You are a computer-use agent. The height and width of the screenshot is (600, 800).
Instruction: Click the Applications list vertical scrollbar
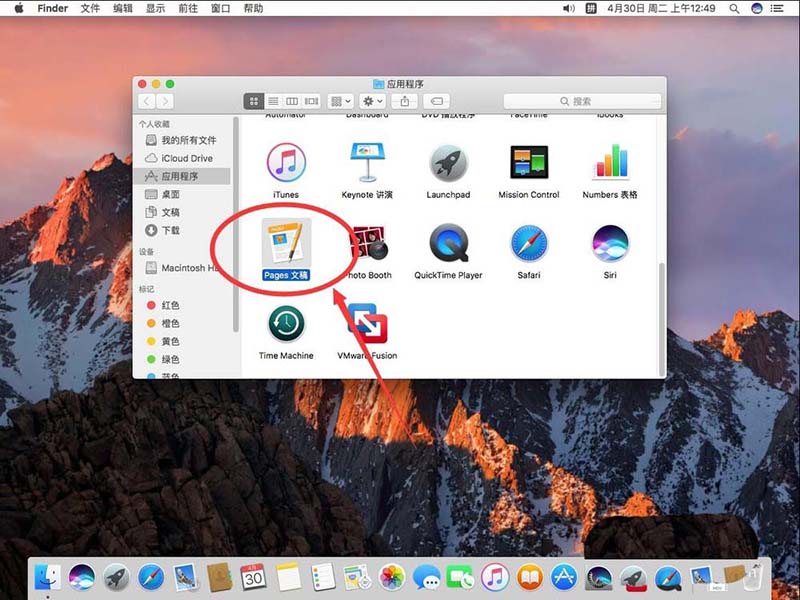[x=662, y=319]
